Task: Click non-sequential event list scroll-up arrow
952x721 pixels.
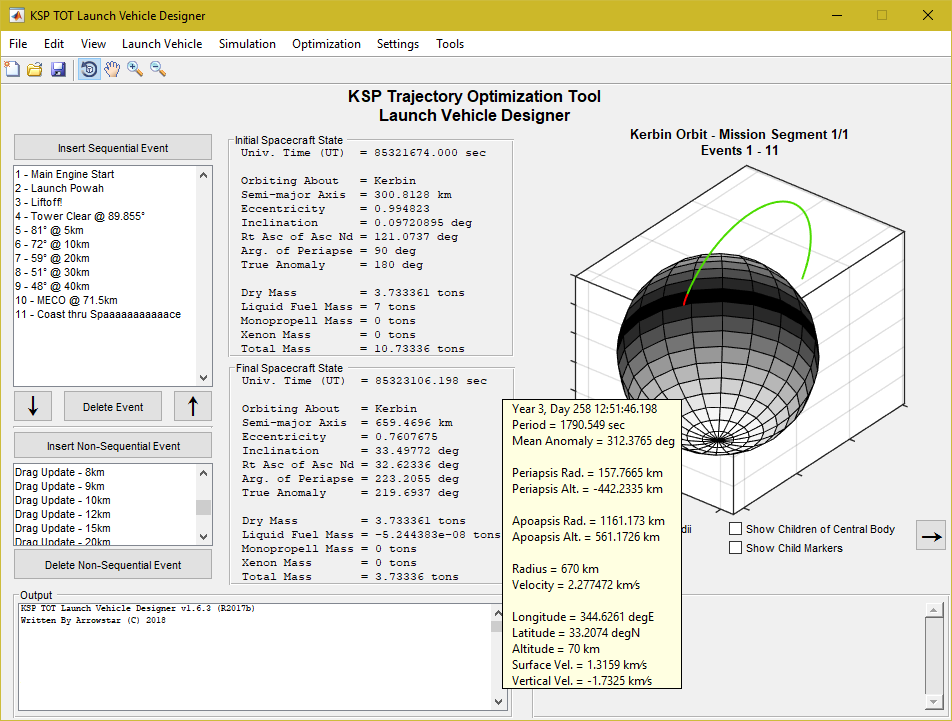Action: click(x=203, y=473)
